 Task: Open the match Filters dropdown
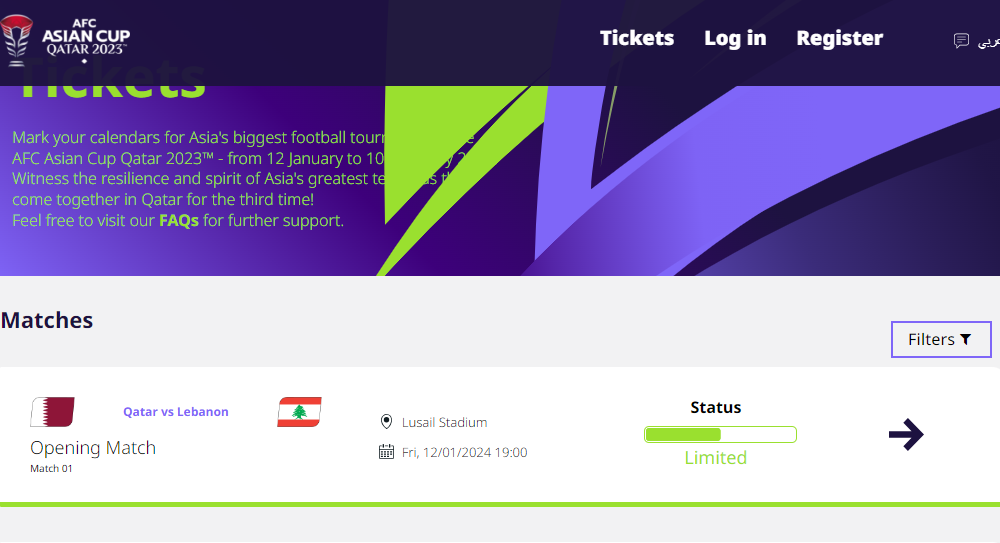coord(940,339)
